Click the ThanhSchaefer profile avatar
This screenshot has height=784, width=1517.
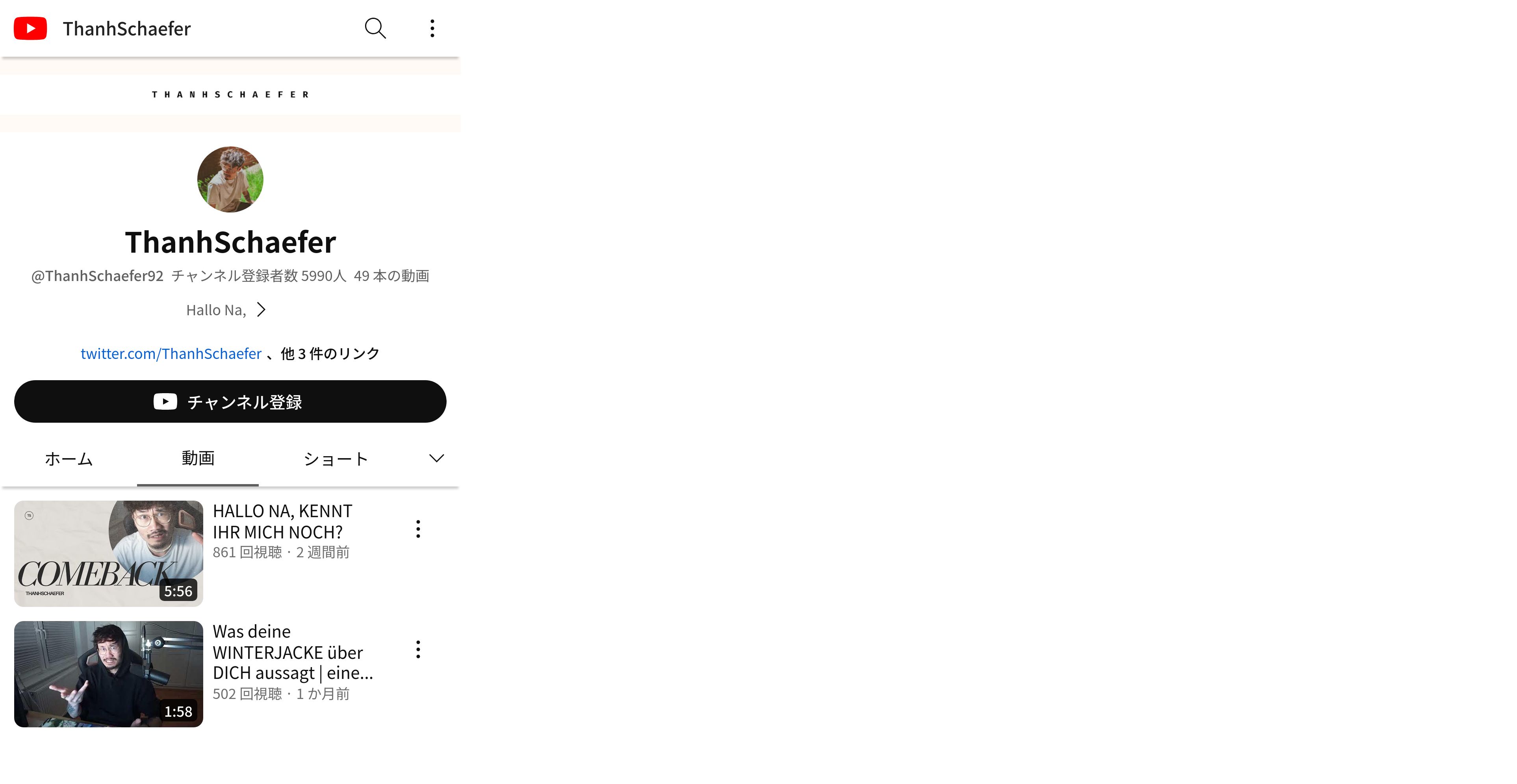pos(230,179)
